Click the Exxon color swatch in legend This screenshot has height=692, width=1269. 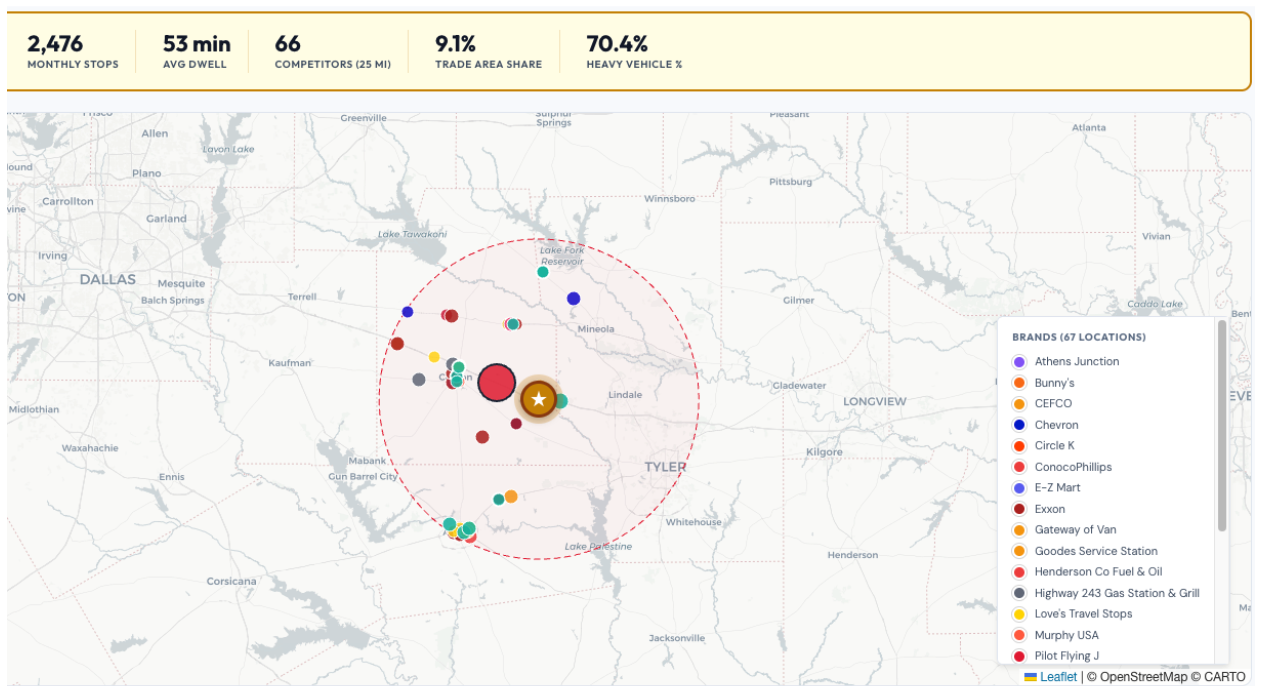coord(1019,509)
